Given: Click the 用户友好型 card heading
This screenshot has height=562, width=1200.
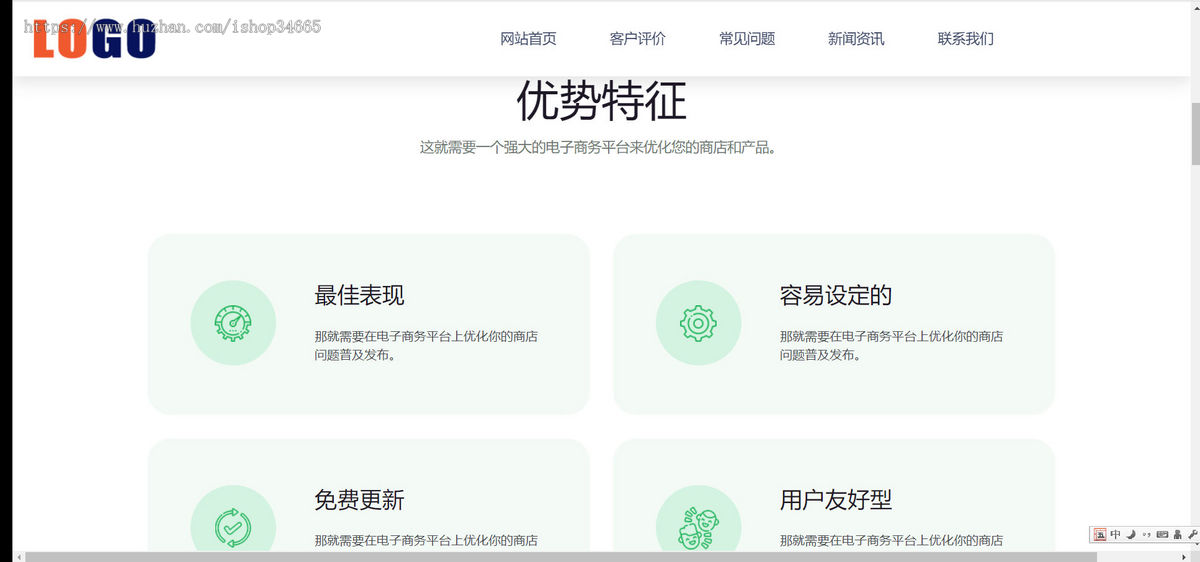Looking at the screenshot, I should [836, 500].
